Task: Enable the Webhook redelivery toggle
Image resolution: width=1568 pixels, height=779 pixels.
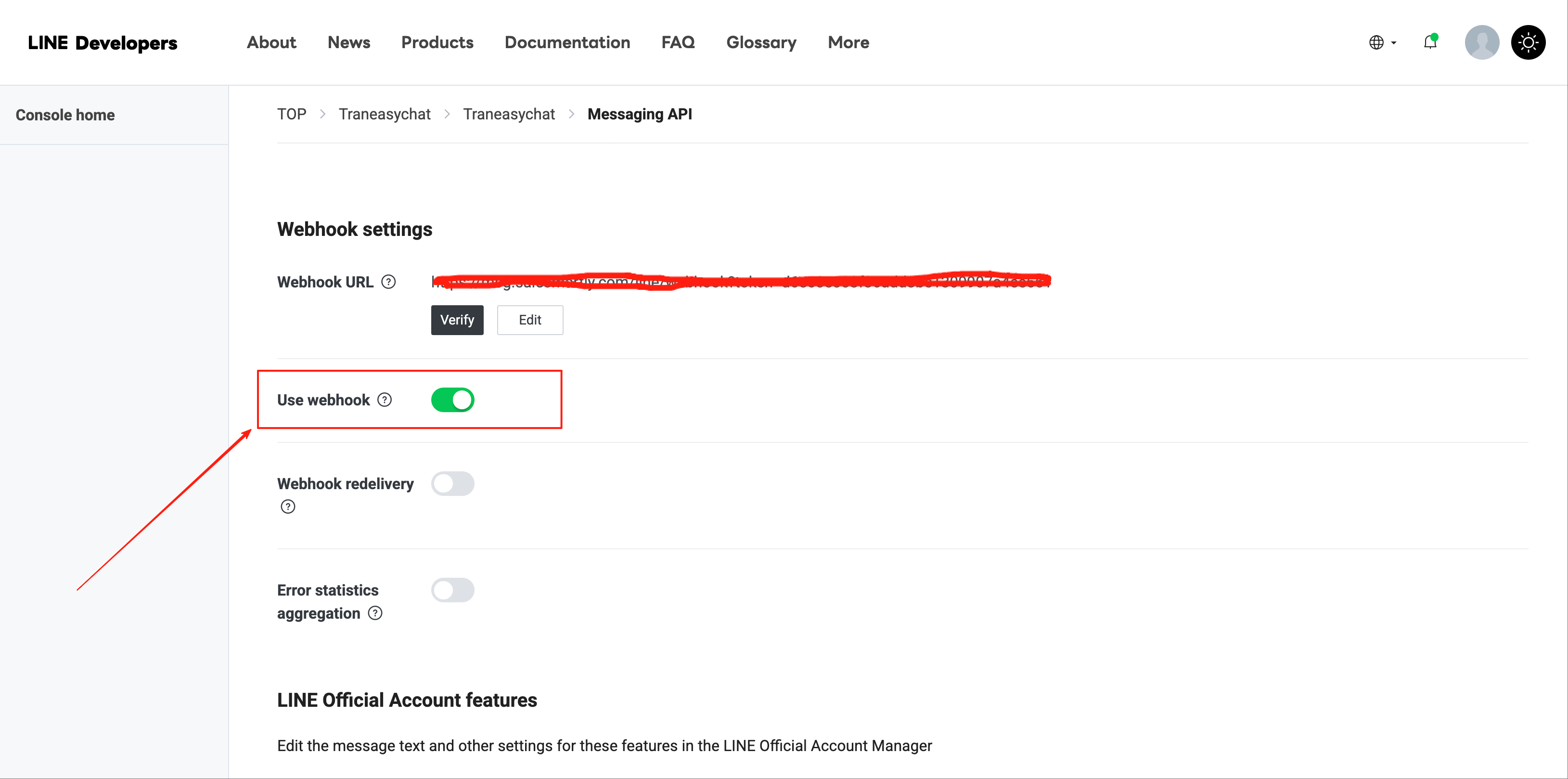Action: (x=452, y=483)
